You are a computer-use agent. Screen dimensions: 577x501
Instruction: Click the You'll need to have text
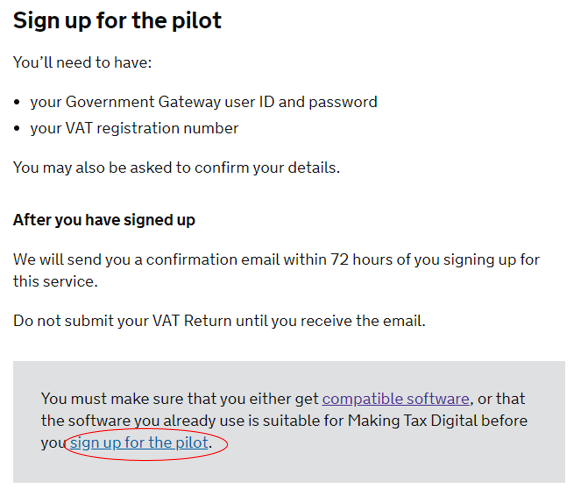pyautogui.click(x=82, y=63)
